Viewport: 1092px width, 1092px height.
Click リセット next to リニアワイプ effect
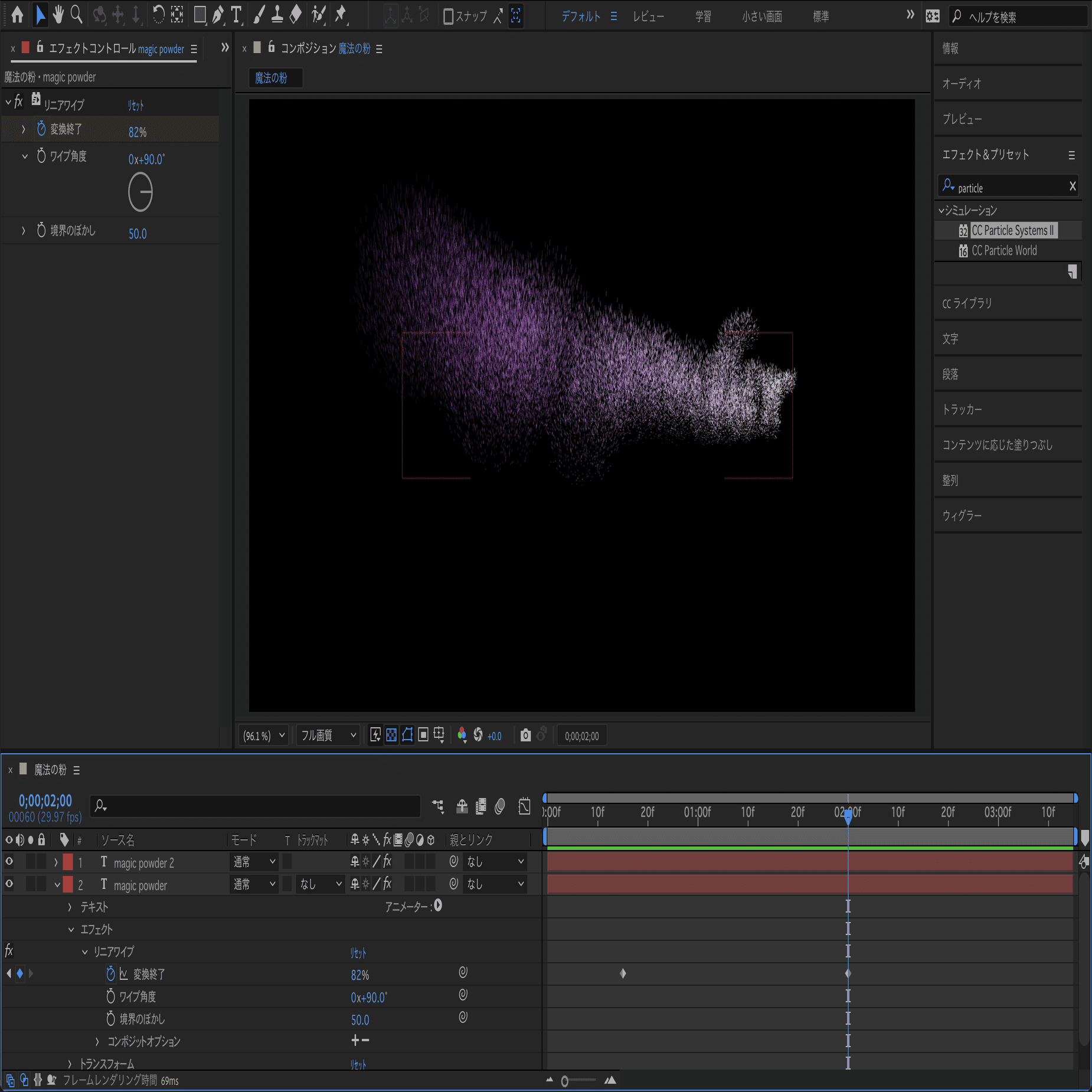(135, 104)
